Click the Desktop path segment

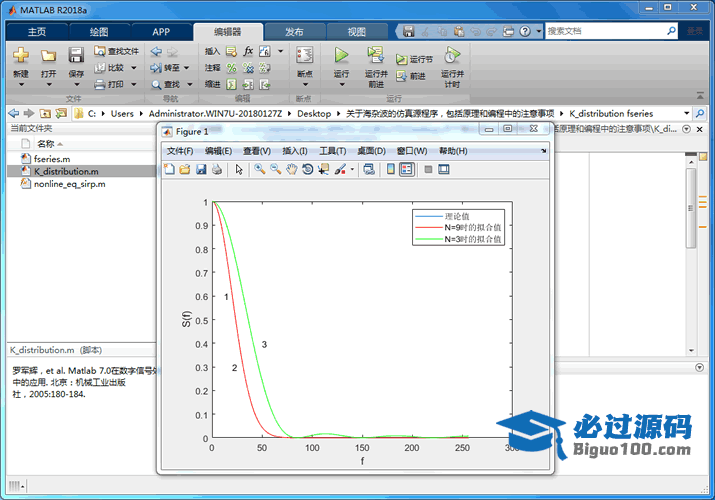[314, 113]
